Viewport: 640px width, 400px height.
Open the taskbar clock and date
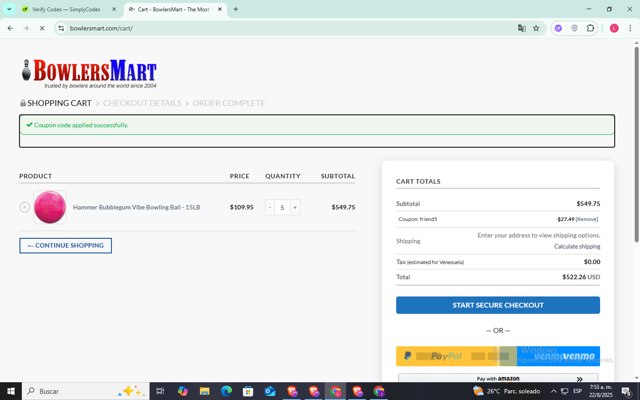coord(601,391)
